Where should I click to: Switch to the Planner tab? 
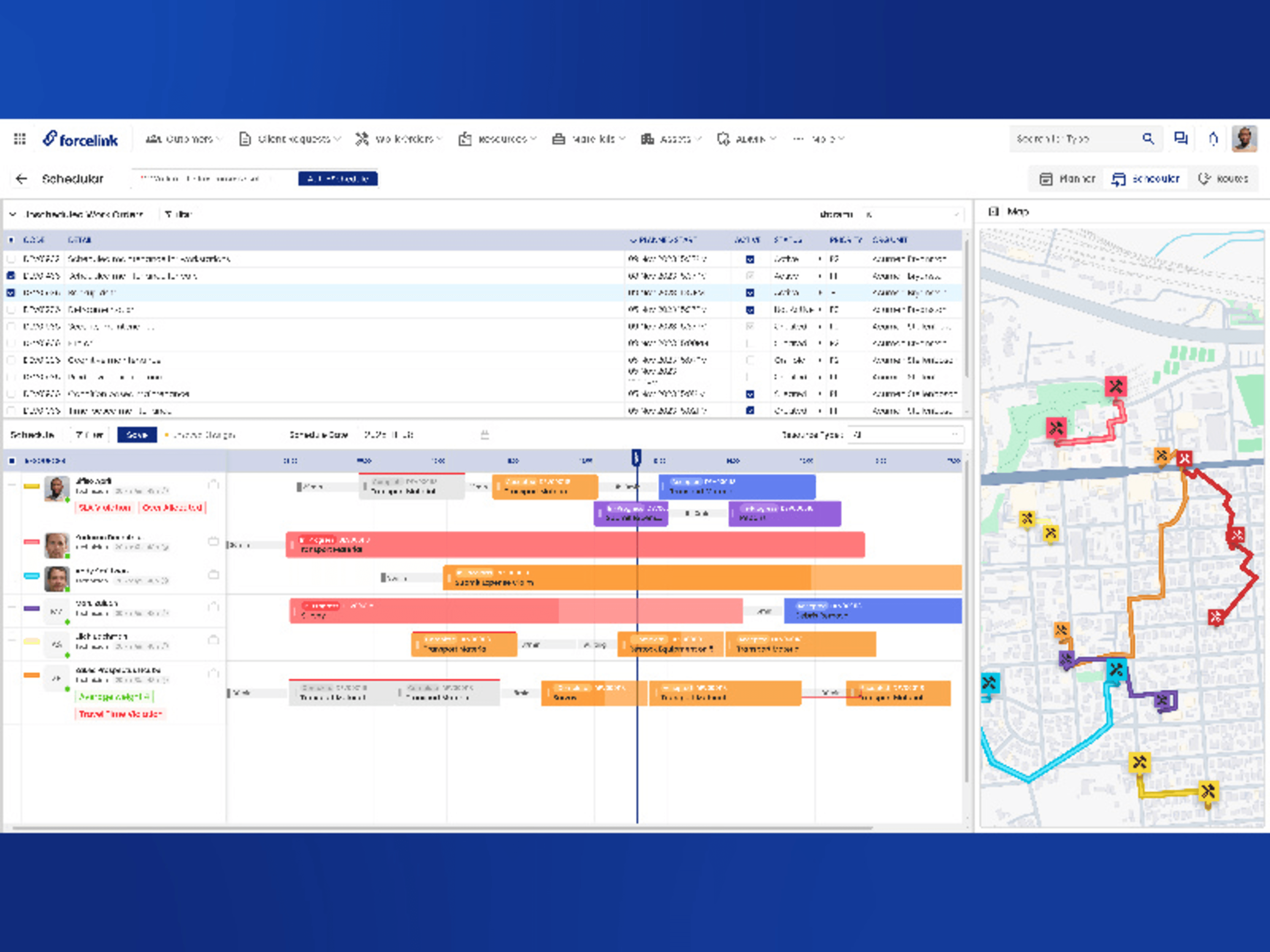click(x=1069, y=179)
